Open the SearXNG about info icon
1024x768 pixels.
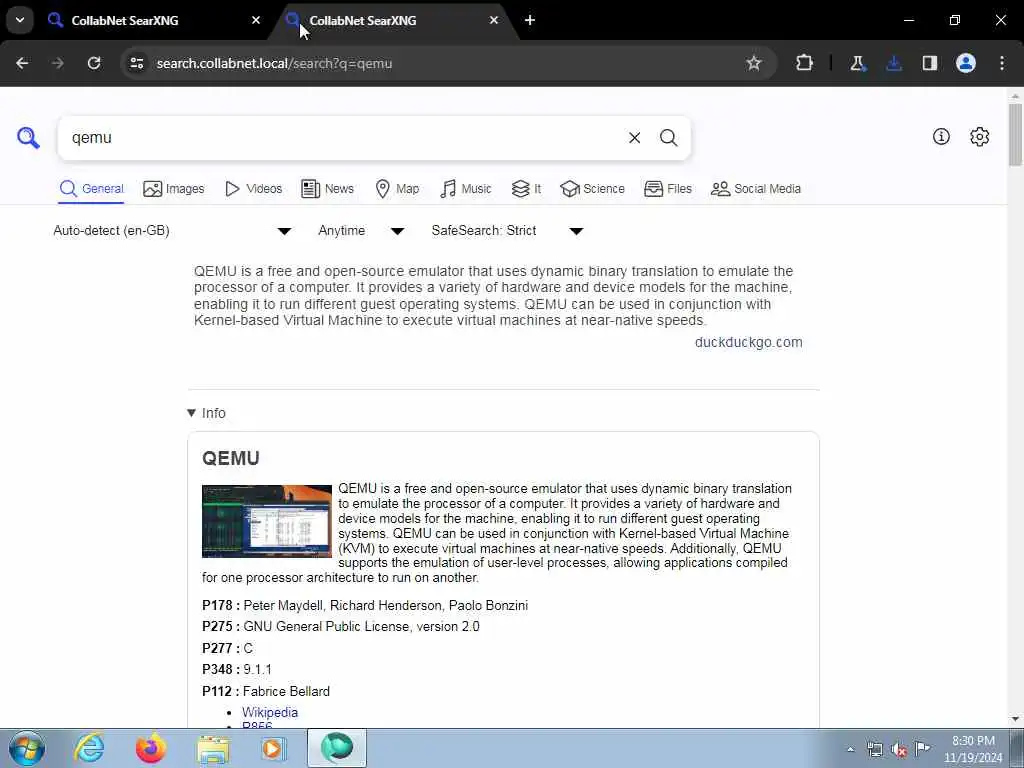click(941, 136)
